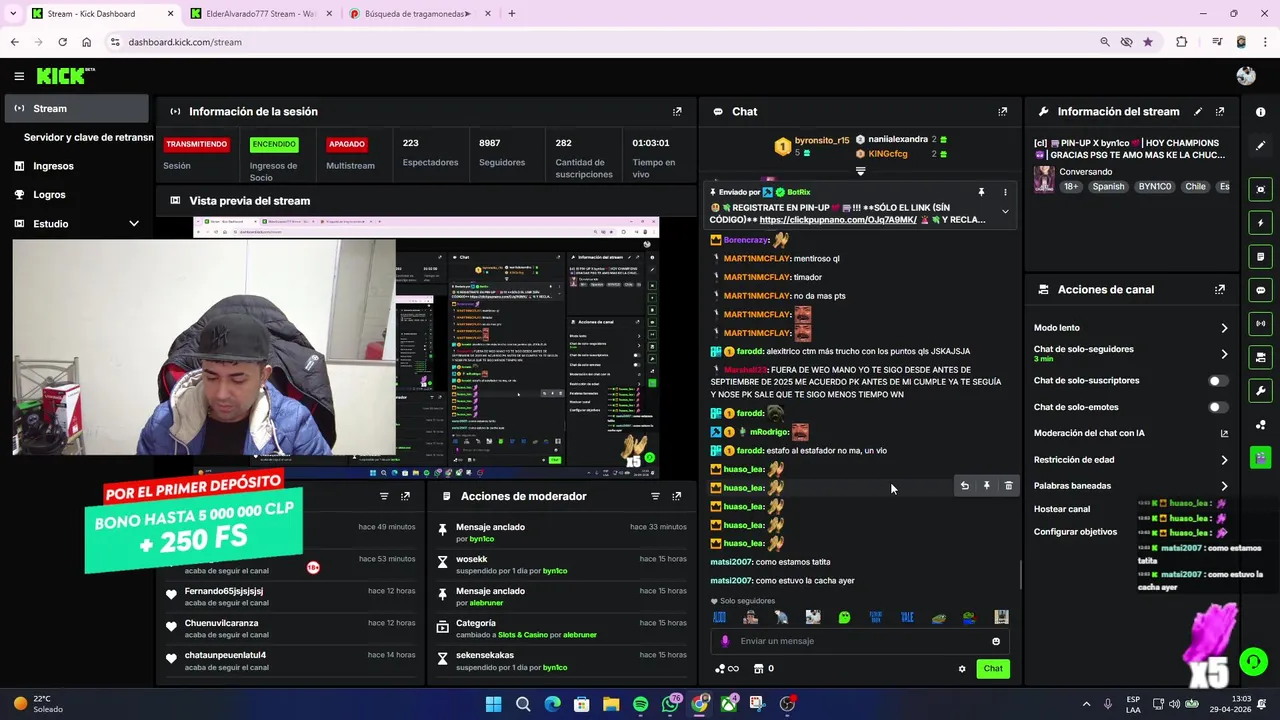Image resolution: width=1280 pixels, height=720 pixels.
Task: Pop out the Acciones de canal panel
Action: tap(1220, 290)
